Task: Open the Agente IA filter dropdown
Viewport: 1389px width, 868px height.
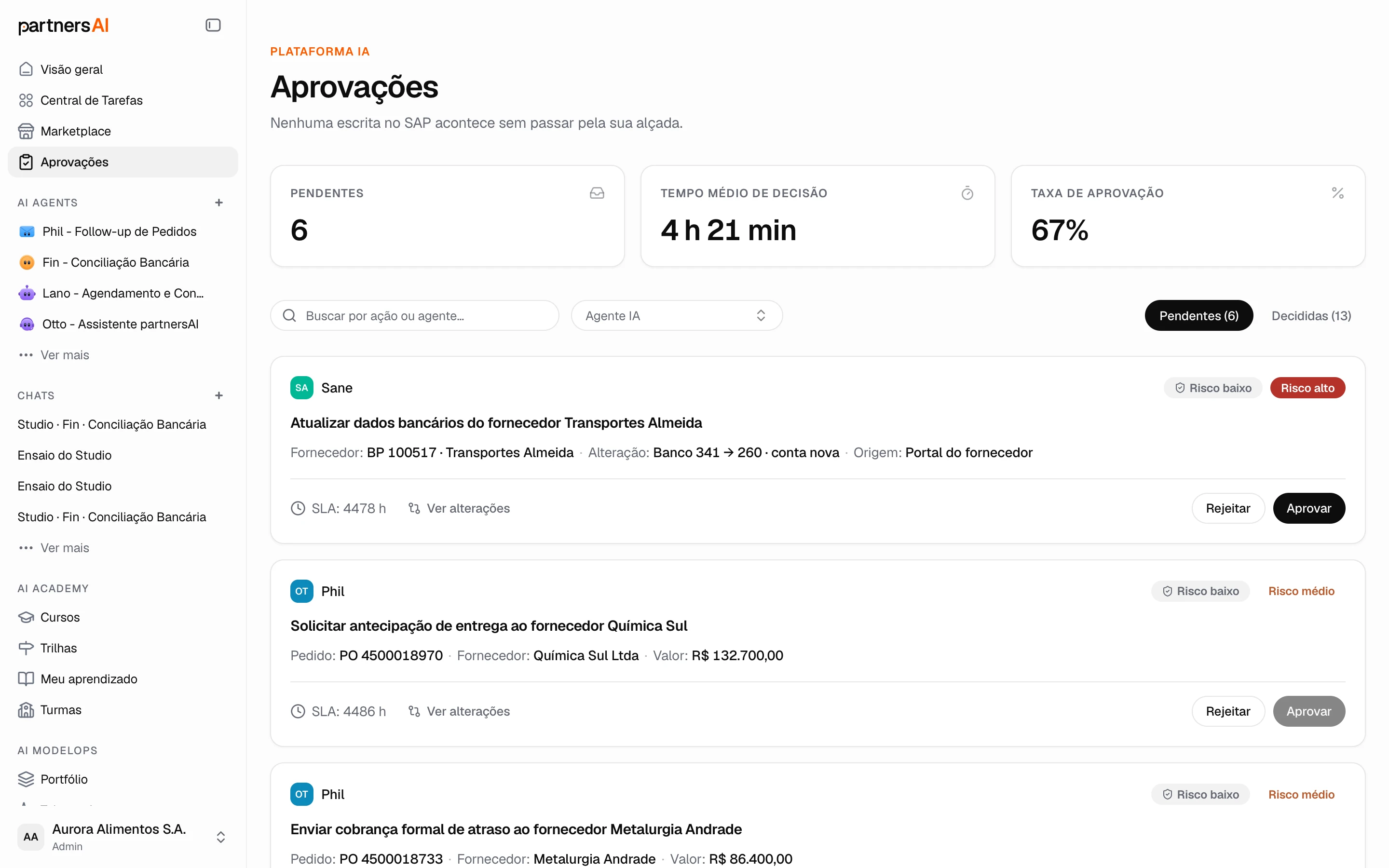Action: pyautogui.click(x=677, y=315)
